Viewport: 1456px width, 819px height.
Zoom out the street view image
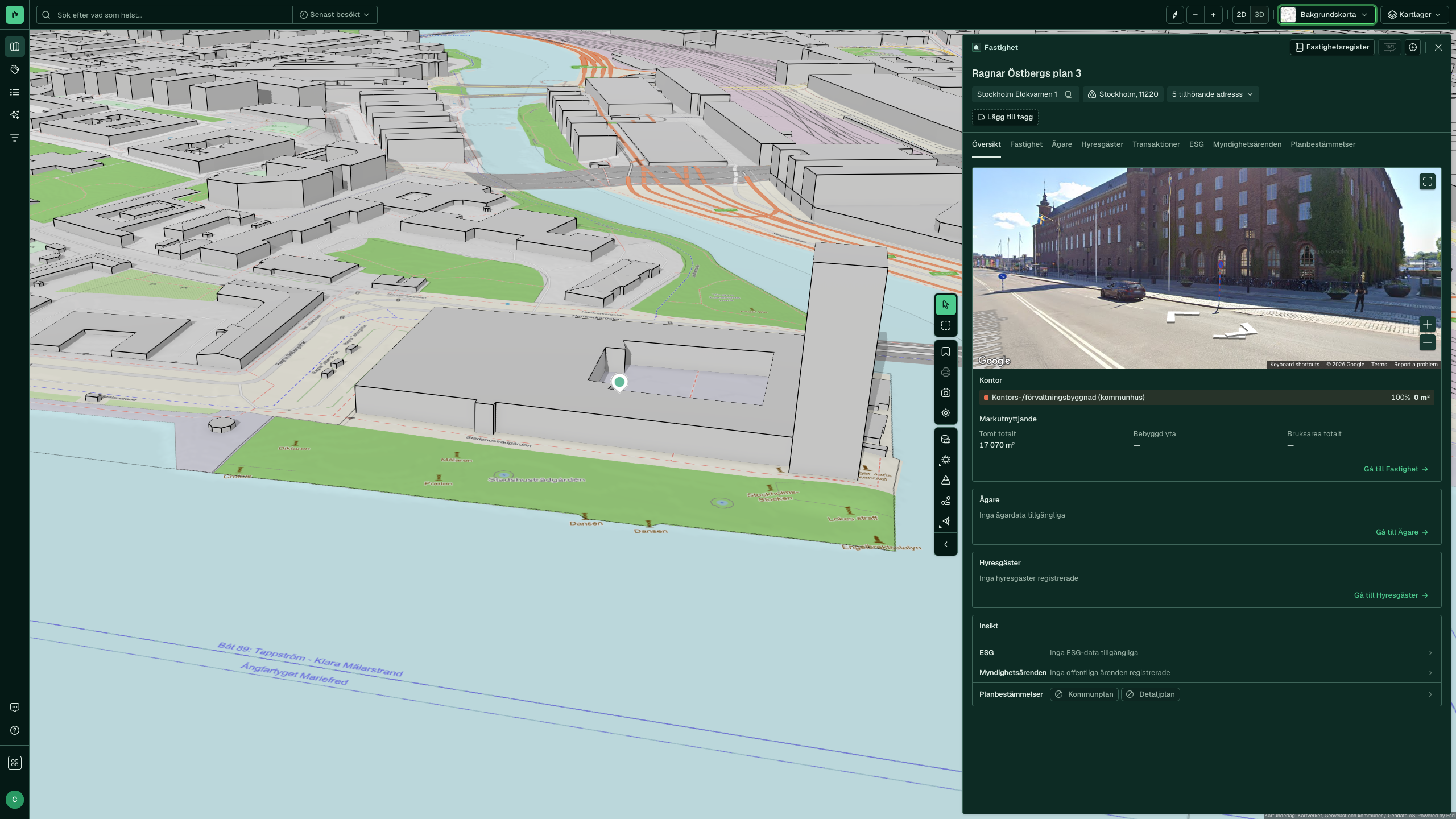(1428, 342)
